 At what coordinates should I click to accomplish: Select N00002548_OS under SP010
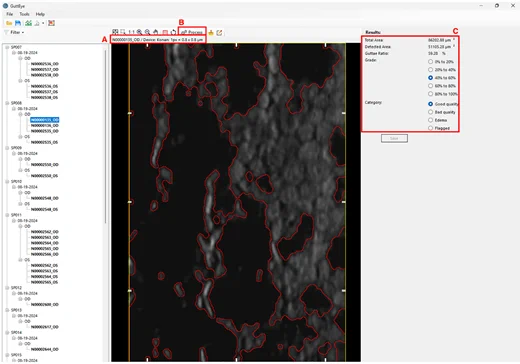coord(44,209)
